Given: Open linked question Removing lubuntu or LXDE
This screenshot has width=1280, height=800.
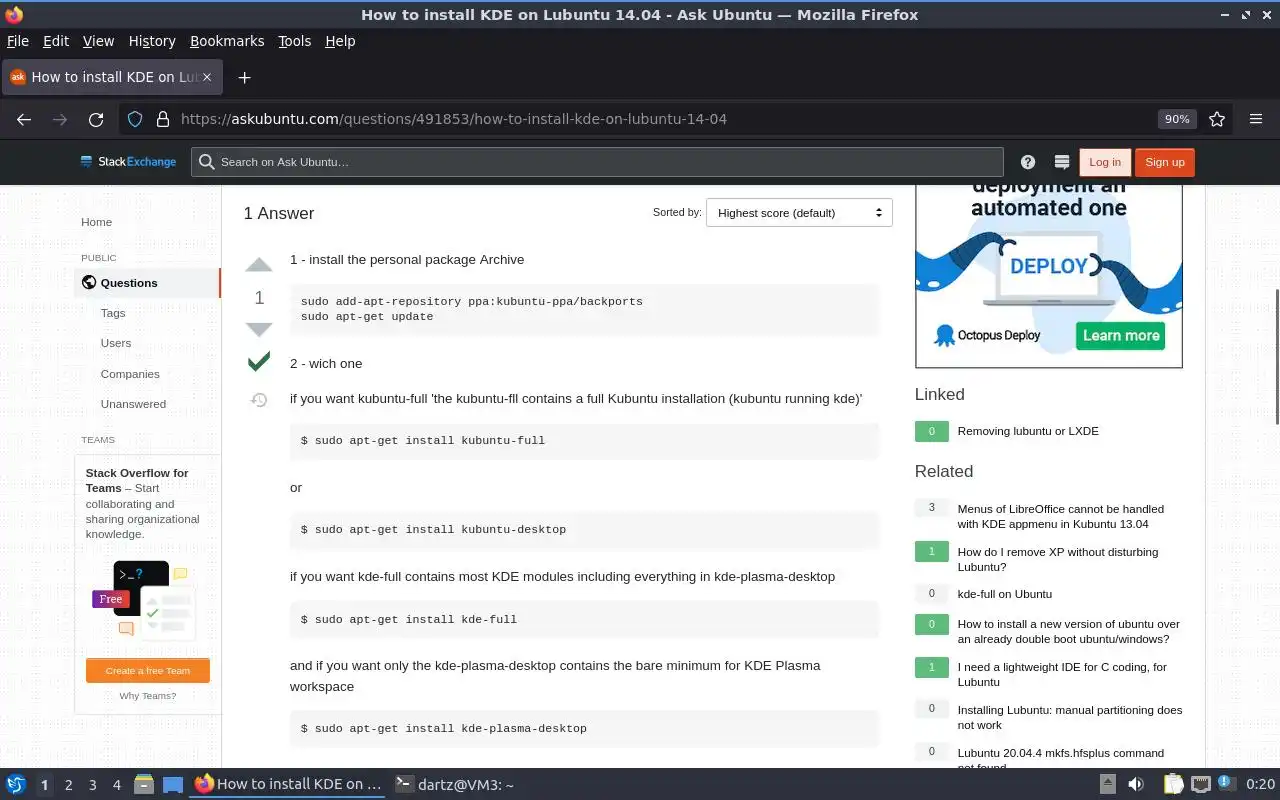Looking at the screenshot, I should [x=1028, y=431].
